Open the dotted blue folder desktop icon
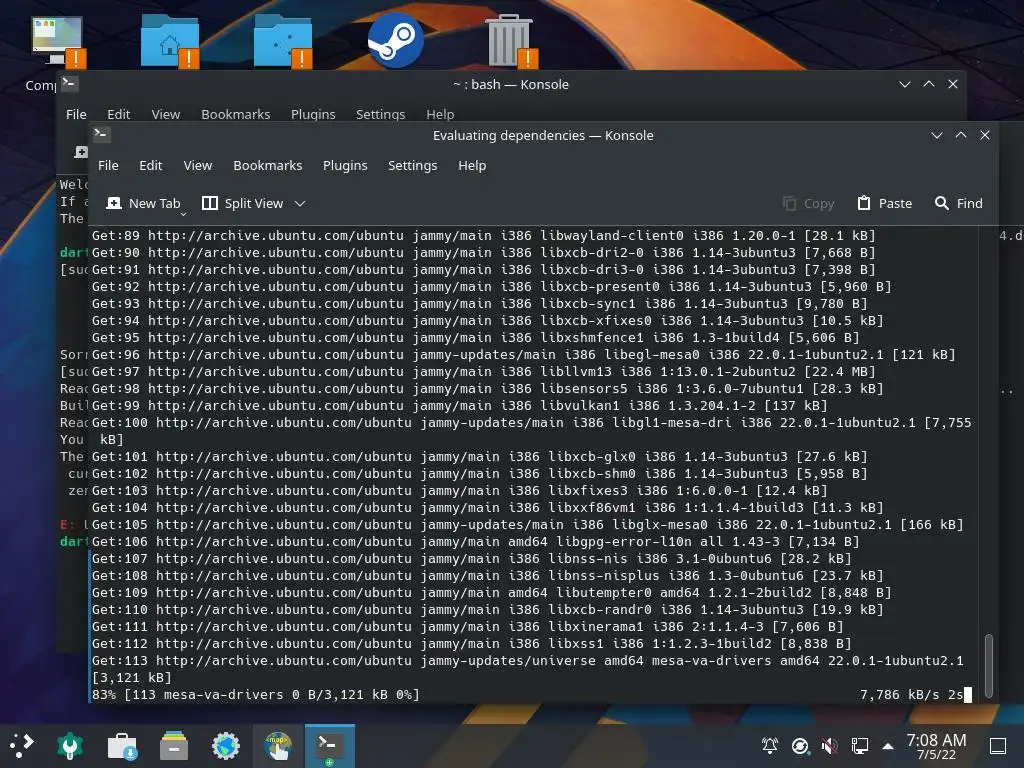 283,42
